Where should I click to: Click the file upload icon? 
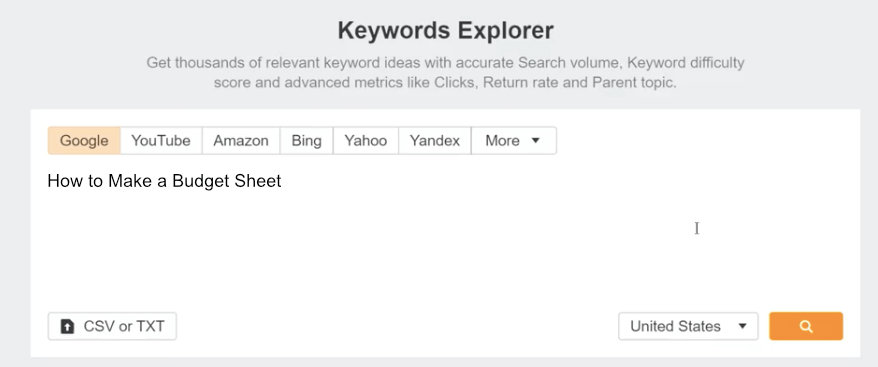[x=67, y=326]
